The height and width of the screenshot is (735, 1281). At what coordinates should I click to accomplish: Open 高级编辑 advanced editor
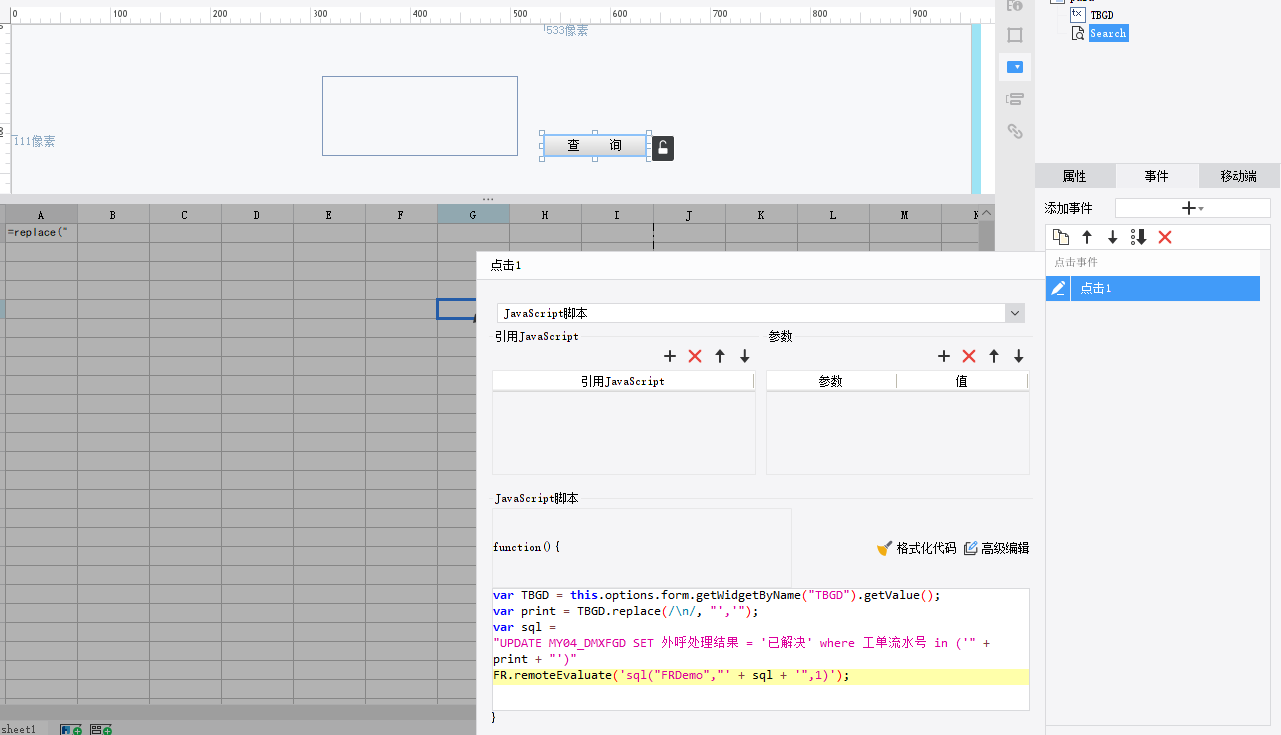996,548
